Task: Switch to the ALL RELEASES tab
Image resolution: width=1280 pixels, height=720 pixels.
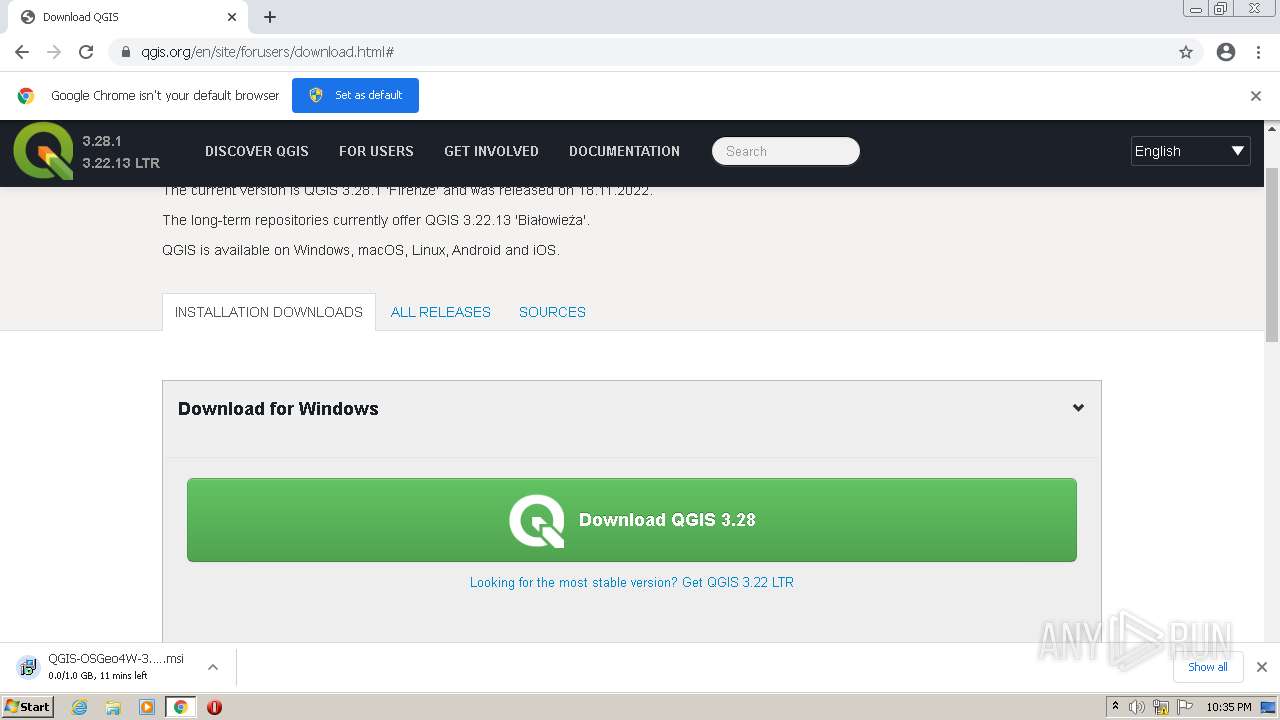Action: click(x=441, y=312)
